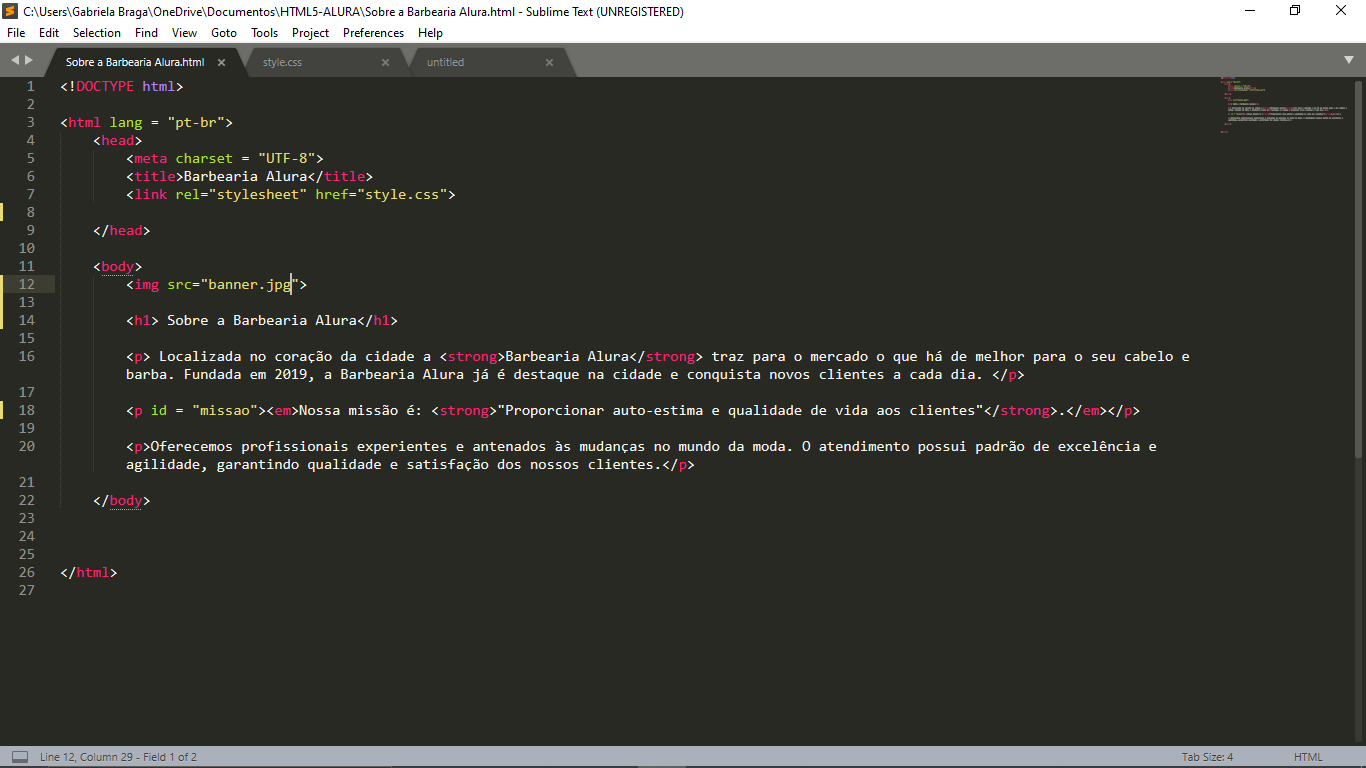Image resolution: width=1366 pixels, height=768 pixels.
Task: Click line number 1 in the gutter
Action: pos(30,86)
